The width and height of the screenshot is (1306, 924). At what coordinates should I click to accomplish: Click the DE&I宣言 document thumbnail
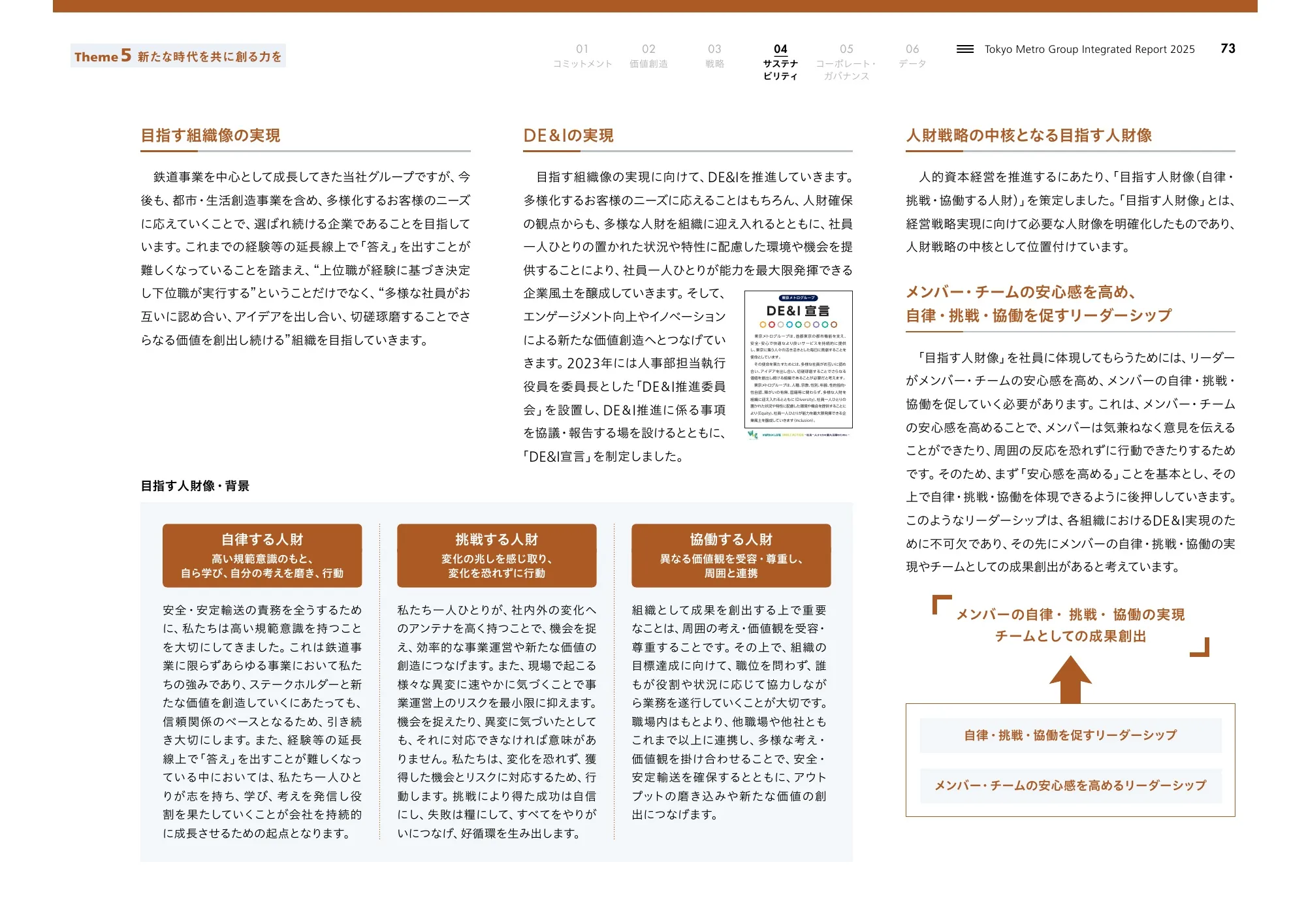tap(798, 365)
